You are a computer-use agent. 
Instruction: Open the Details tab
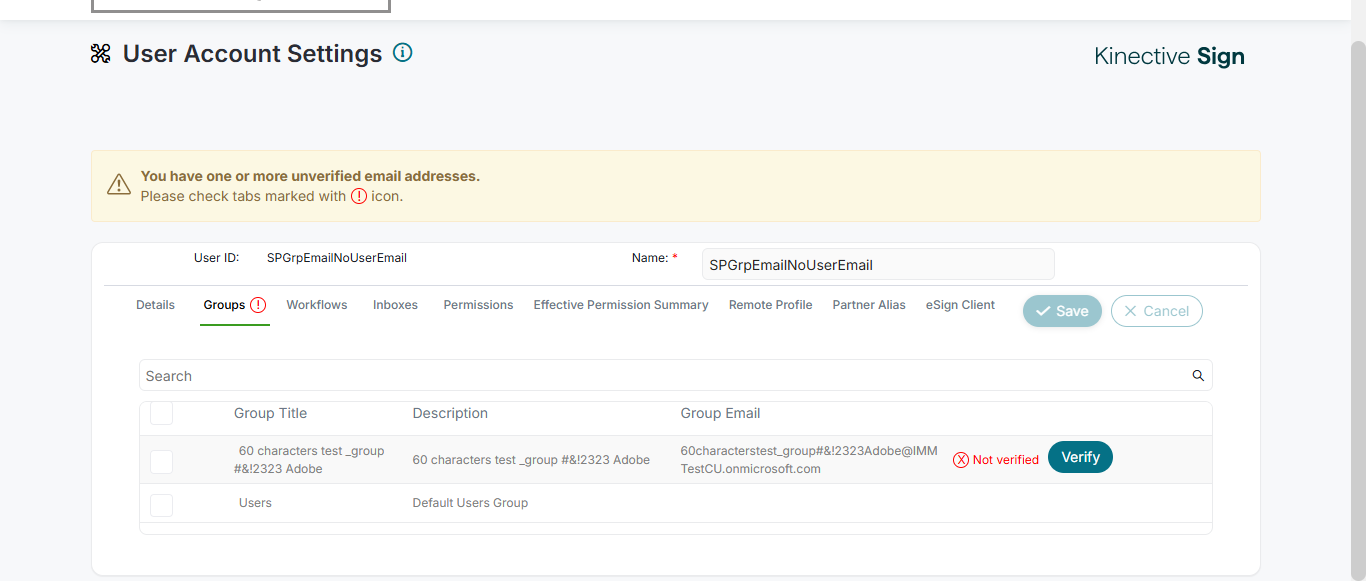tap(155, 305)
